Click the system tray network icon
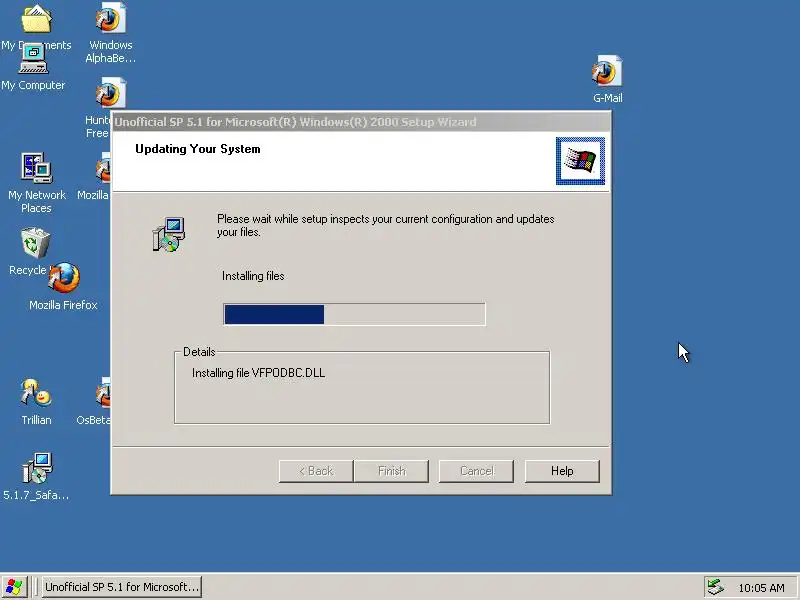Viewport: 800px width, 600px height. click(x=716, y=587)
